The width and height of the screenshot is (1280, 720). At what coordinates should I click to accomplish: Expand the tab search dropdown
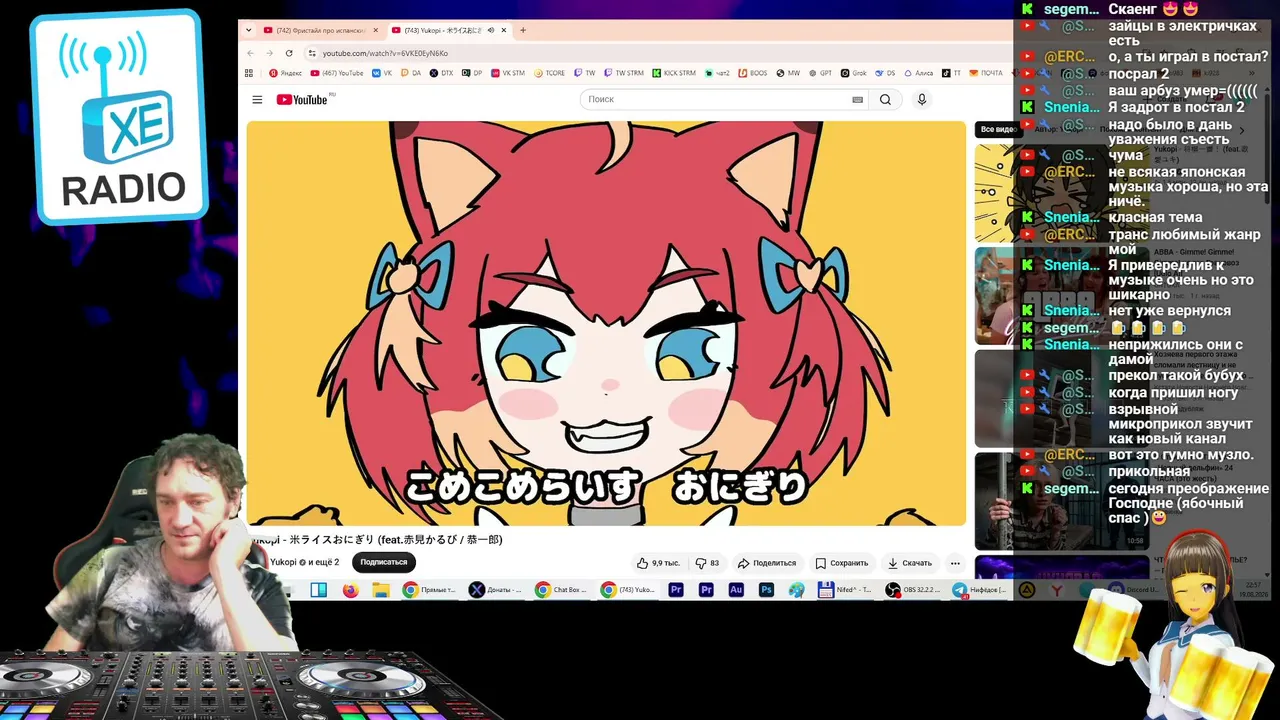click(248, 30)
